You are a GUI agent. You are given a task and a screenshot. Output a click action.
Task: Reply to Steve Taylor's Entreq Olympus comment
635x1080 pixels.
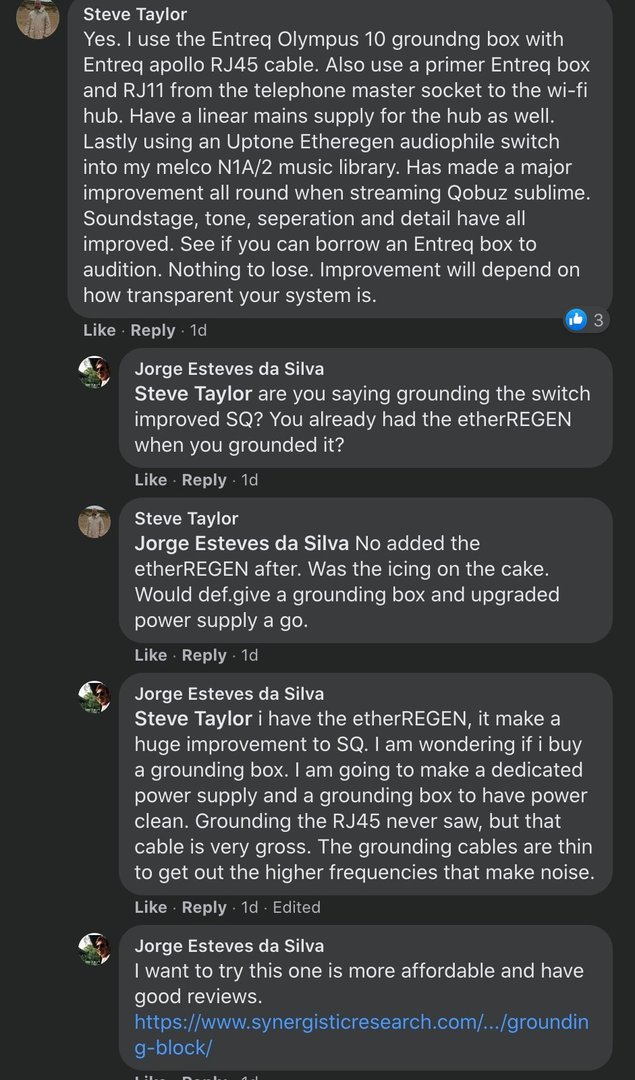pos(152,330)
